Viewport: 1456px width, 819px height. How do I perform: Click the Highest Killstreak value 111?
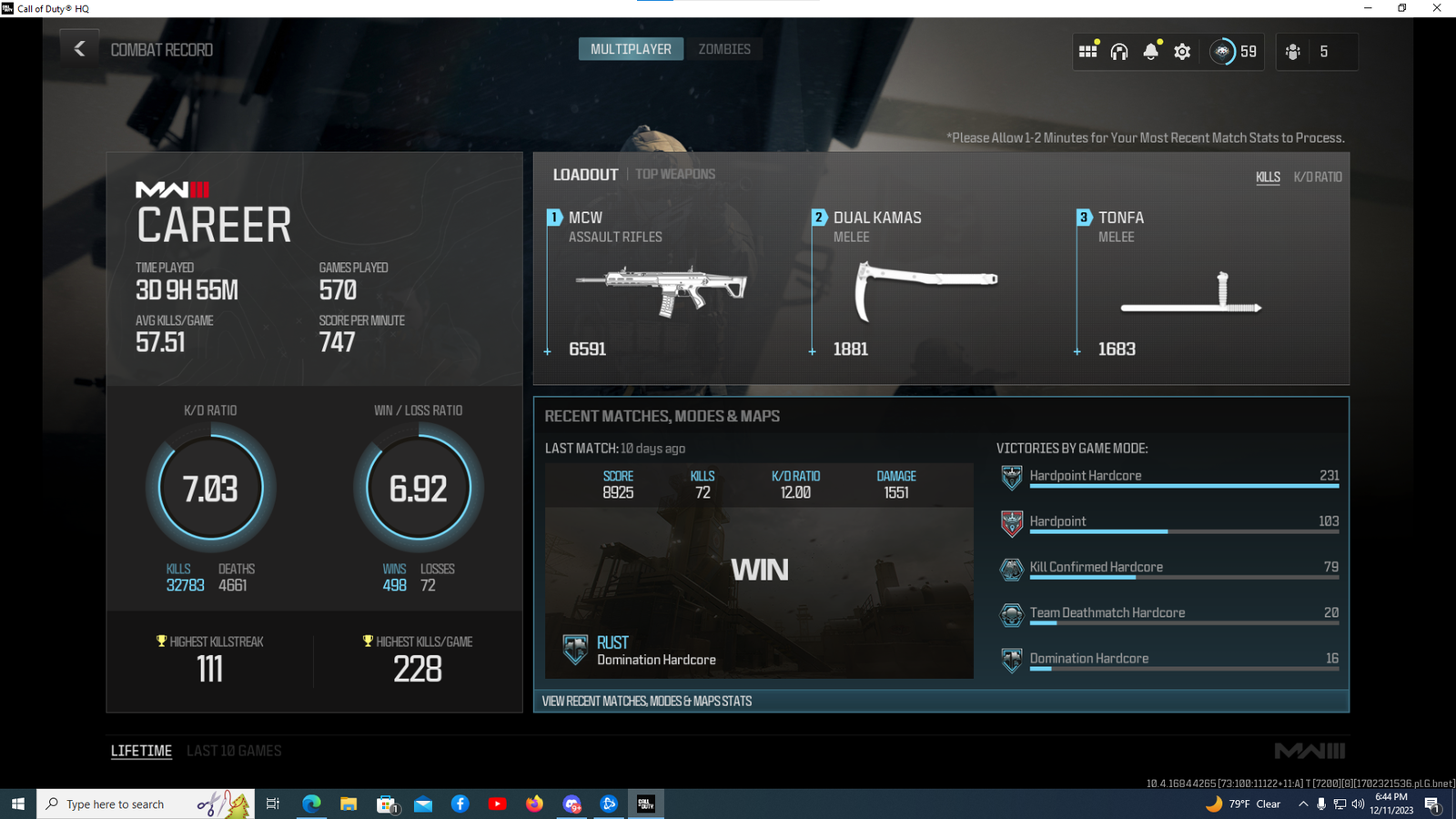click(210, 670)
